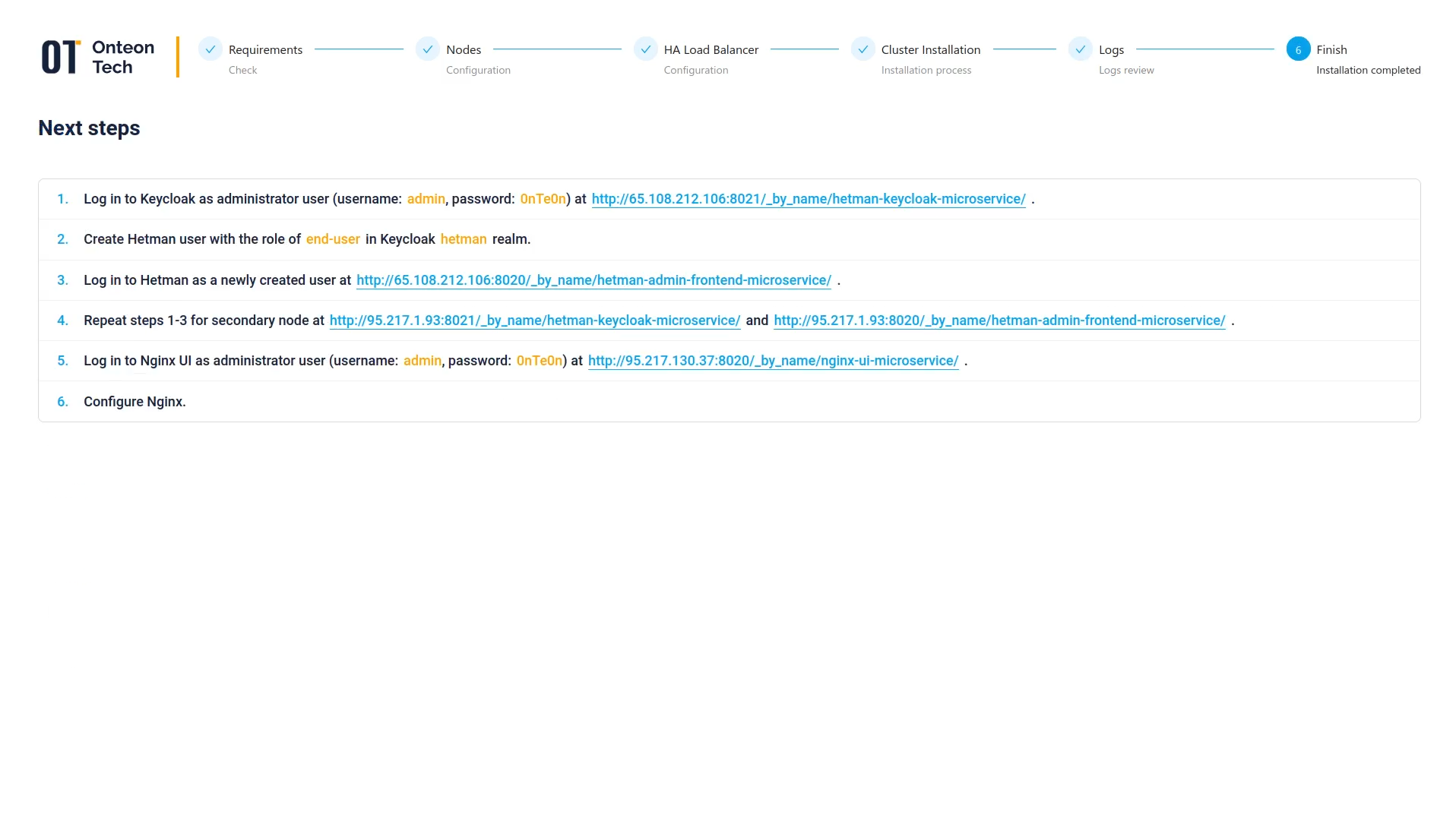
Task: Open the Cluster Installation process step
Action: (x=930, y=49)
